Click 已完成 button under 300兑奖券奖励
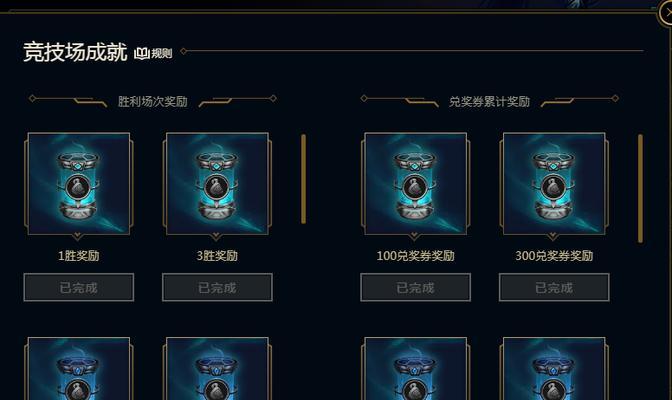The width and height of the screenshot is (672, 400). click(x=554, y=287)
